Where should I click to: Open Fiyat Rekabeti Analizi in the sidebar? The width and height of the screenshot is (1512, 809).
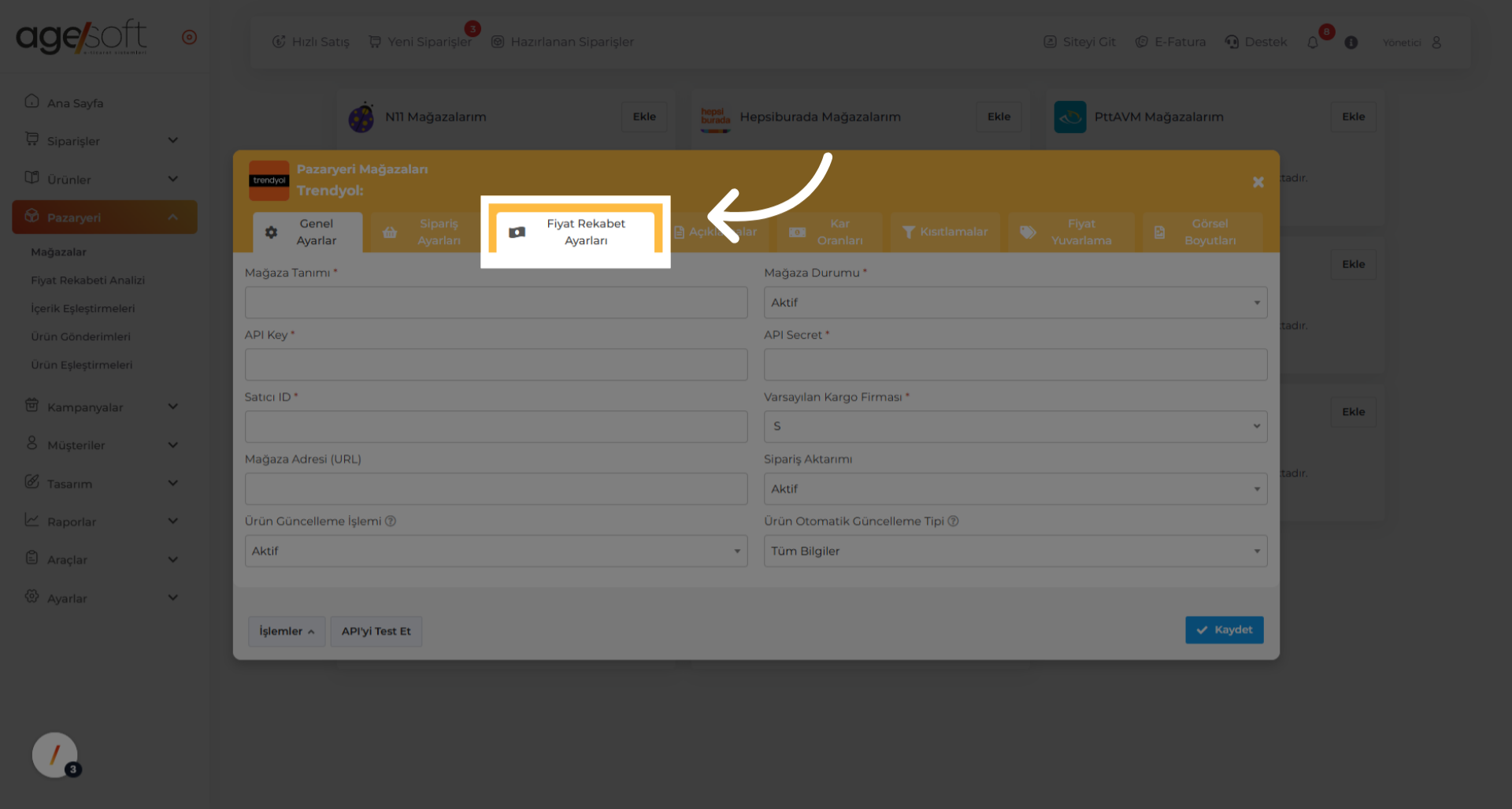point(88,280)
